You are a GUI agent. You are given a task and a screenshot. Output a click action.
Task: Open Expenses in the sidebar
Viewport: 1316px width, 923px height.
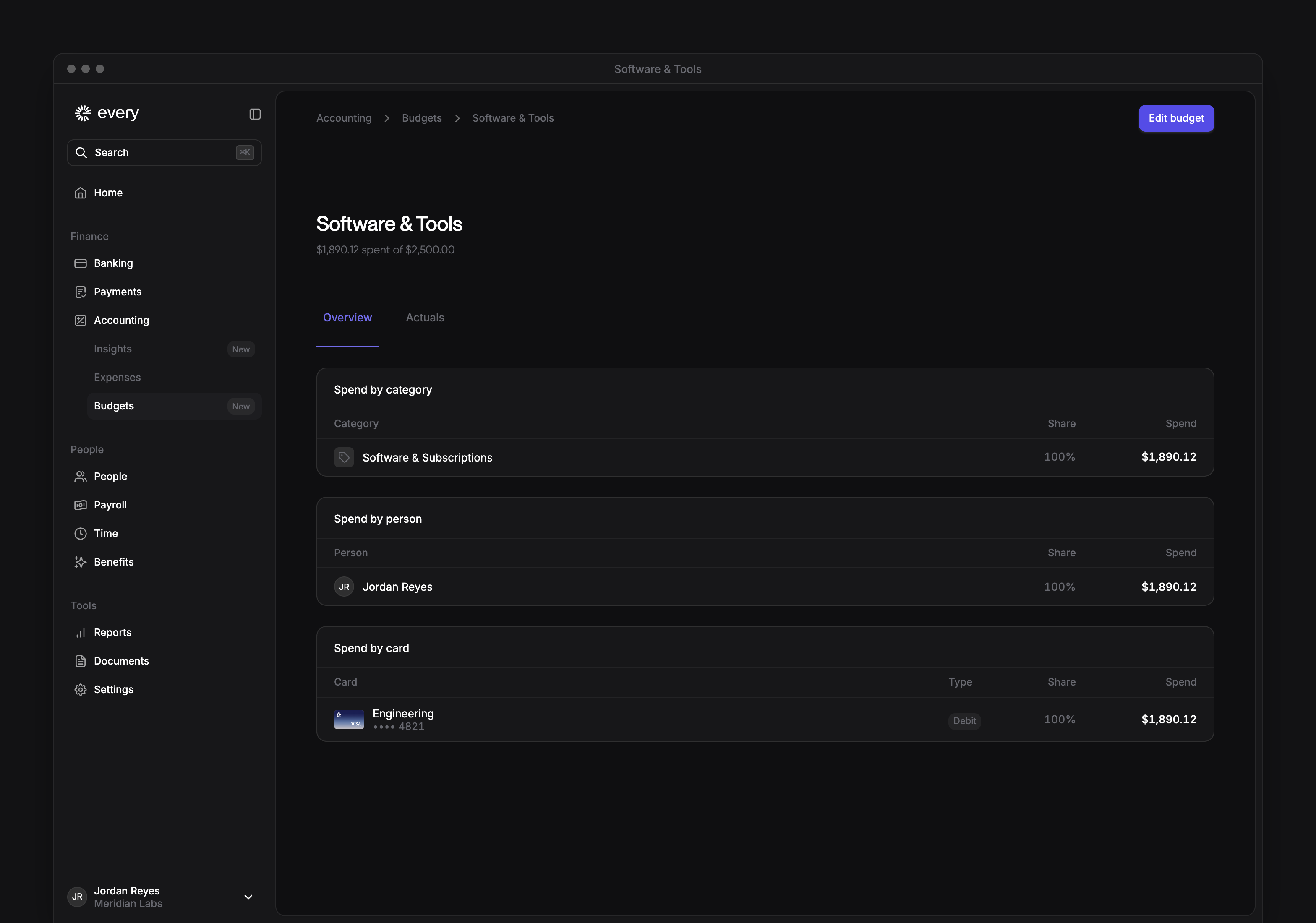click(x=174, y=377)
